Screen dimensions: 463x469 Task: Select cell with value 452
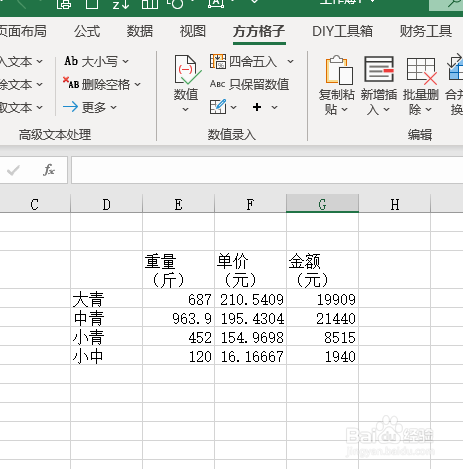(x=178, y=336)
